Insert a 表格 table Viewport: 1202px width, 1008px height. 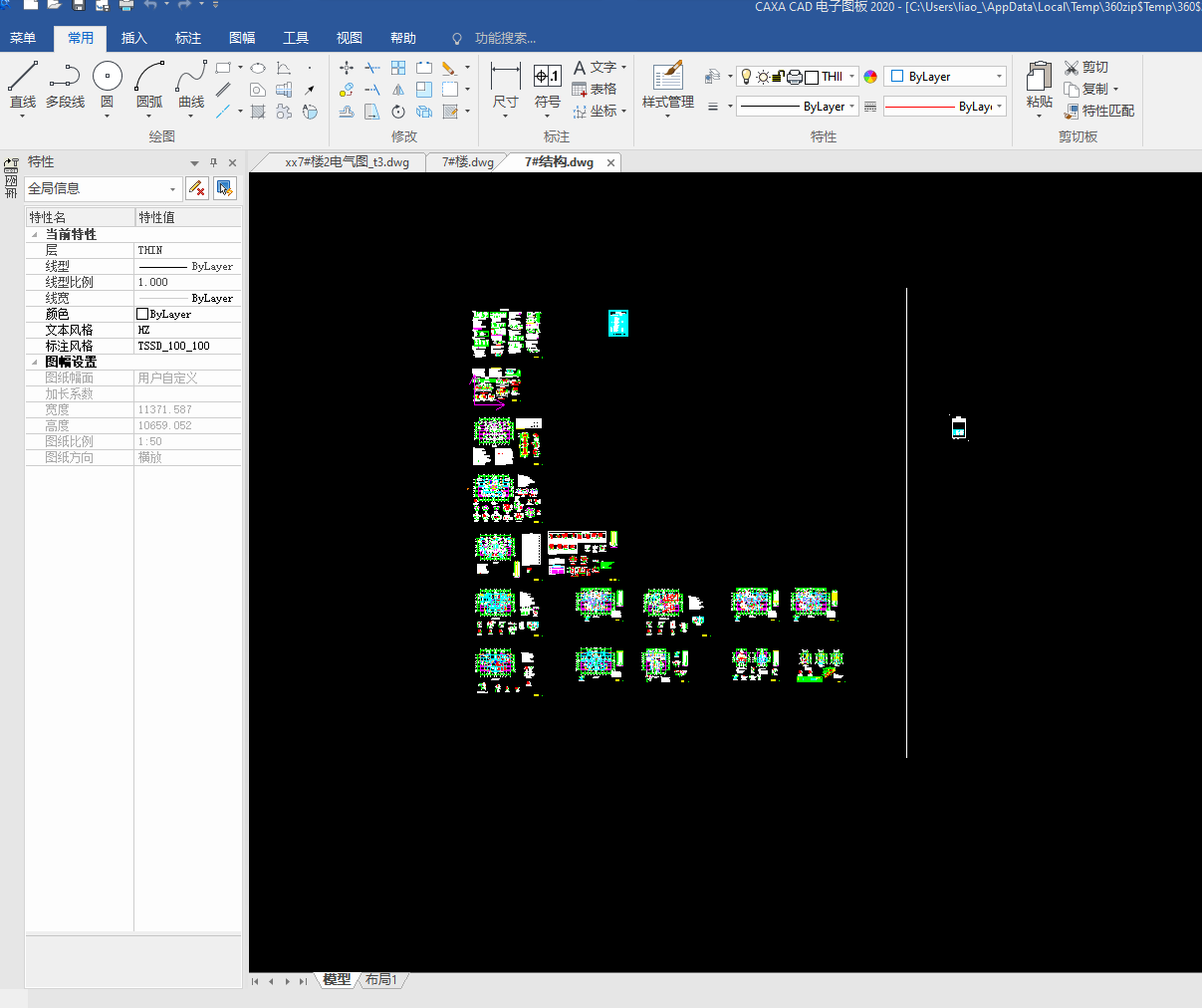[x=595, y=90]
